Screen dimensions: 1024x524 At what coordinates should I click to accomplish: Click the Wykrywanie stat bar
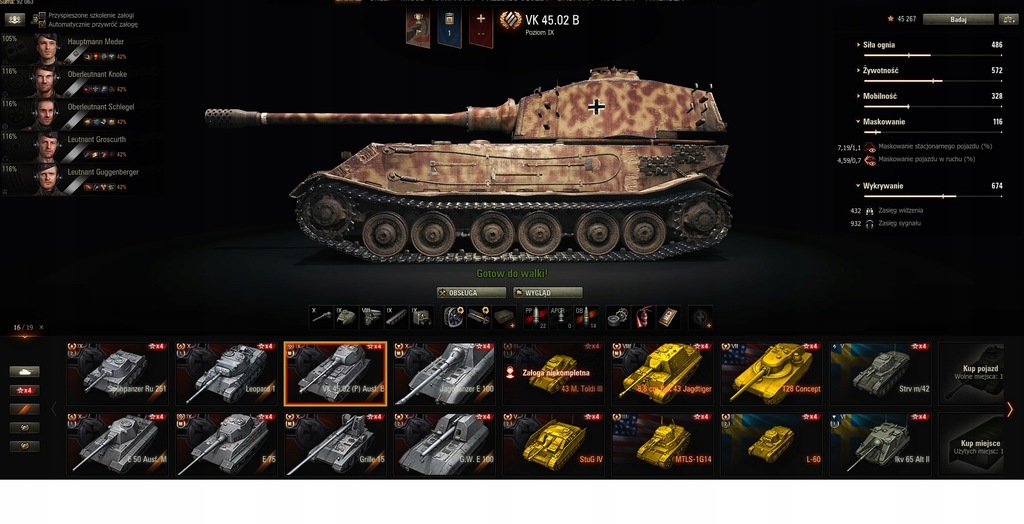click(933, 195)
